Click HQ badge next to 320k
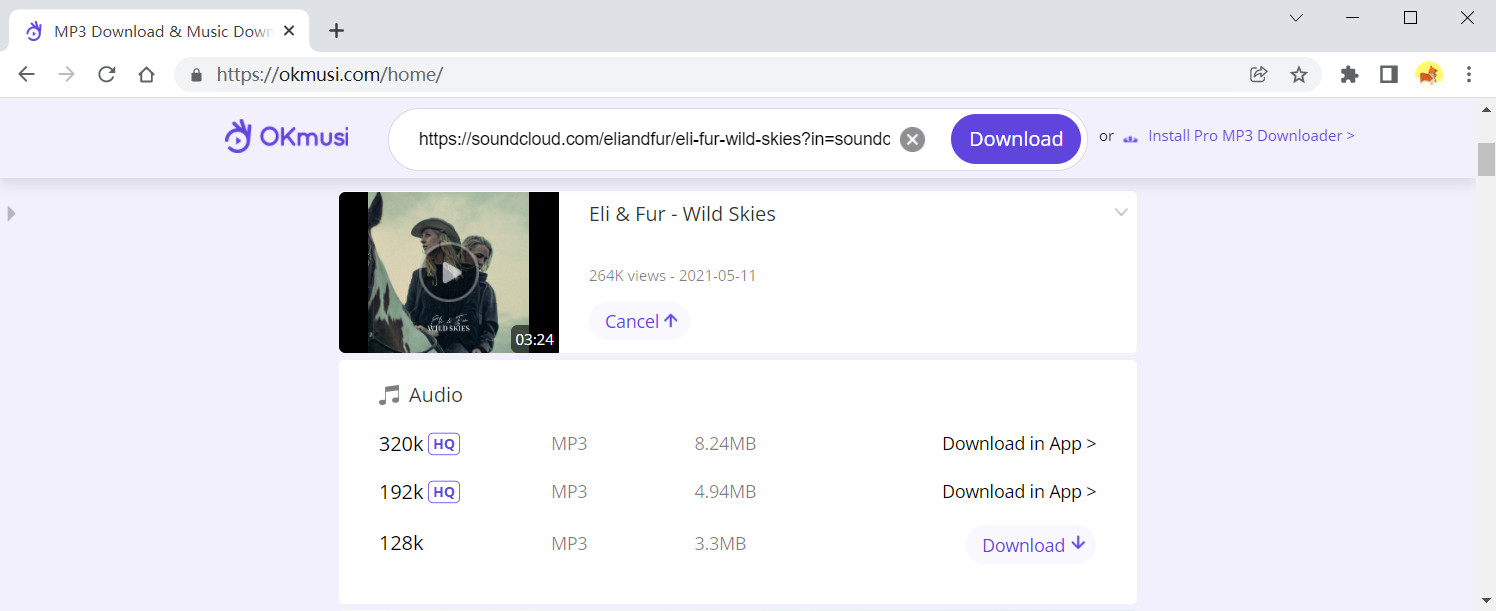The height and width of the screenshot is (611, 1496). pos(444,444)
